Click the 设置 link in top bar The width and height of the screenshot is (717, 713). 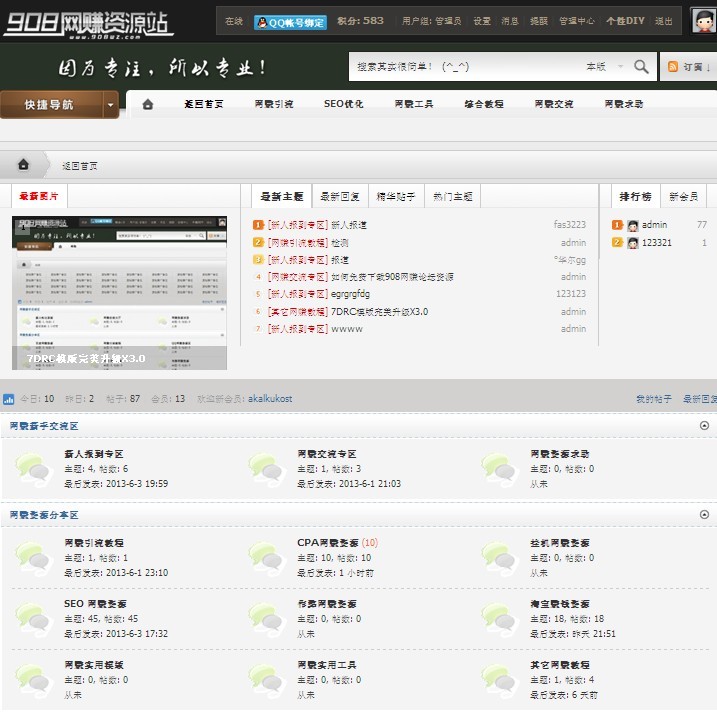tap(482, 21)
